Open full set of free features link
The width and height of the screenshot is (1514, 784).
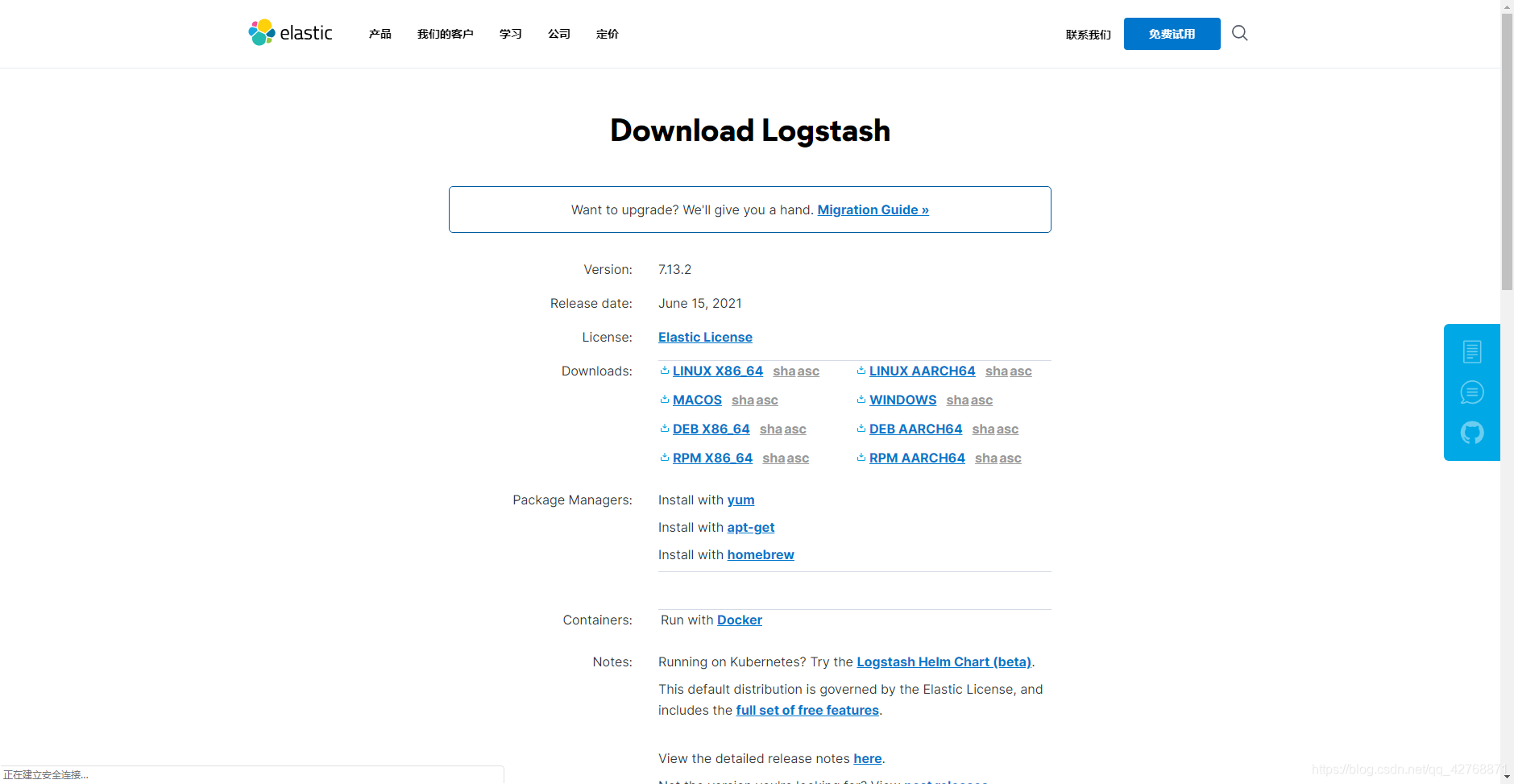pos(807,710)
